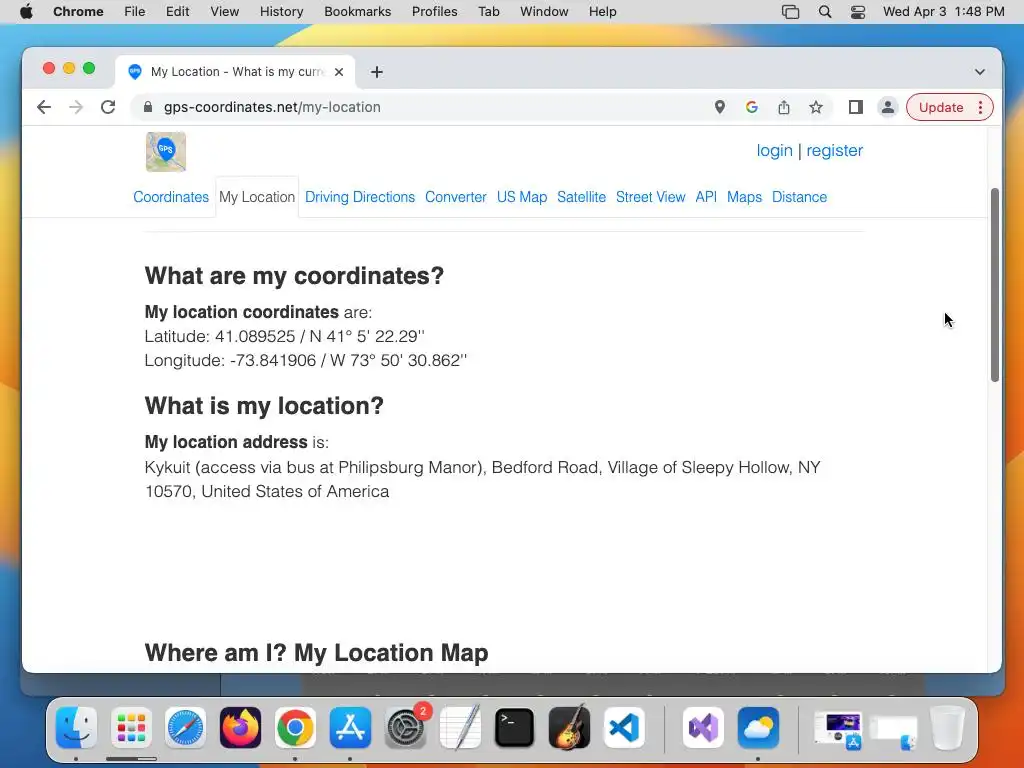Click the register link
The height and width of the screenshot is (768, 1024).
(835, 150)
